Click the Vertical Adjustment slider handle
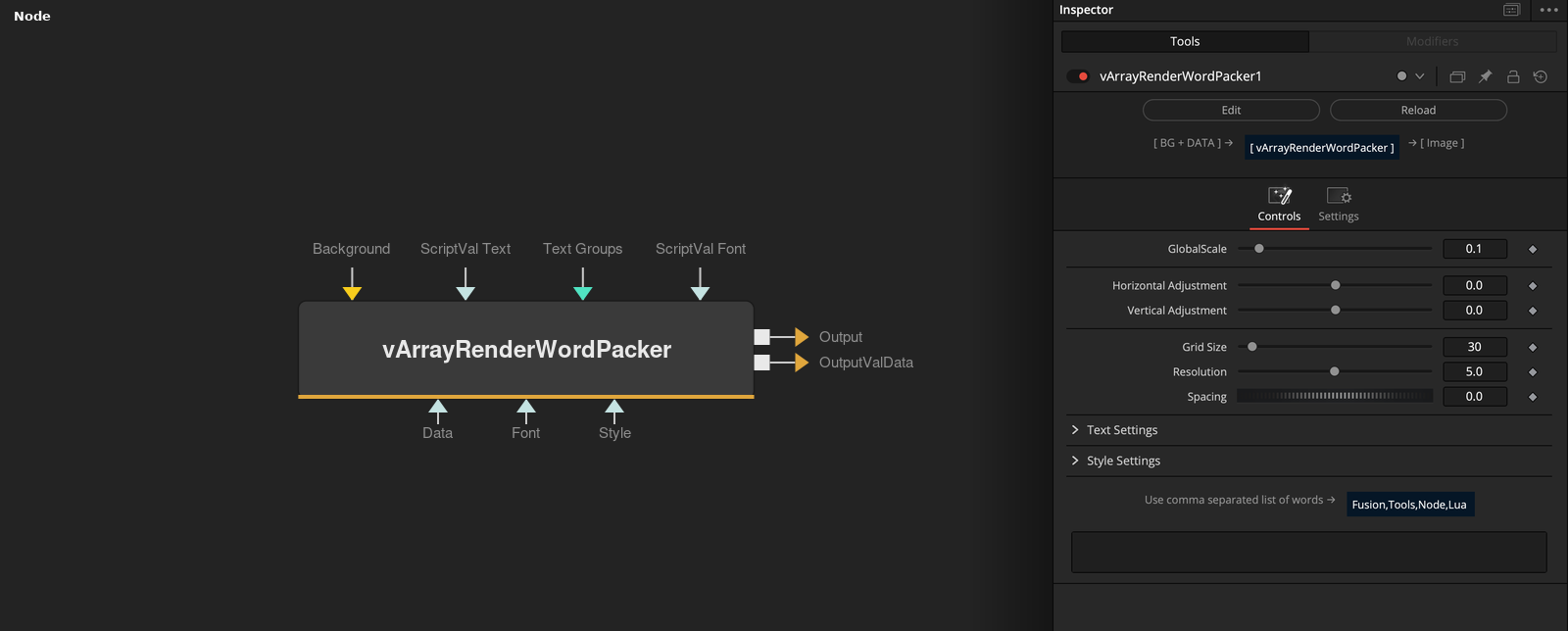 (x=1335, y=310)
